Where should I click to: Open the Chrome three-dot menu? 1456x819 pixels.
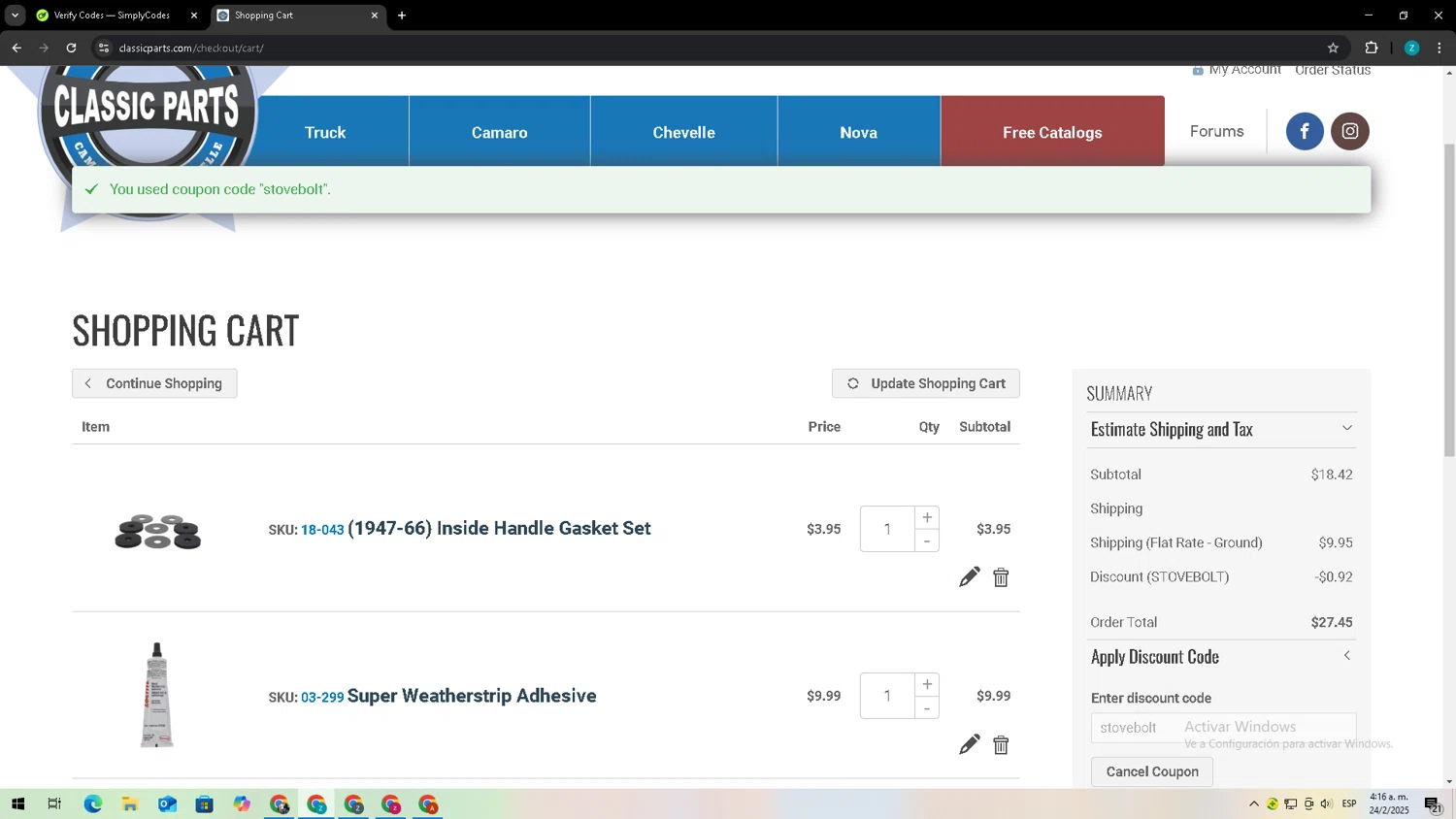(x=1439, y=48)
